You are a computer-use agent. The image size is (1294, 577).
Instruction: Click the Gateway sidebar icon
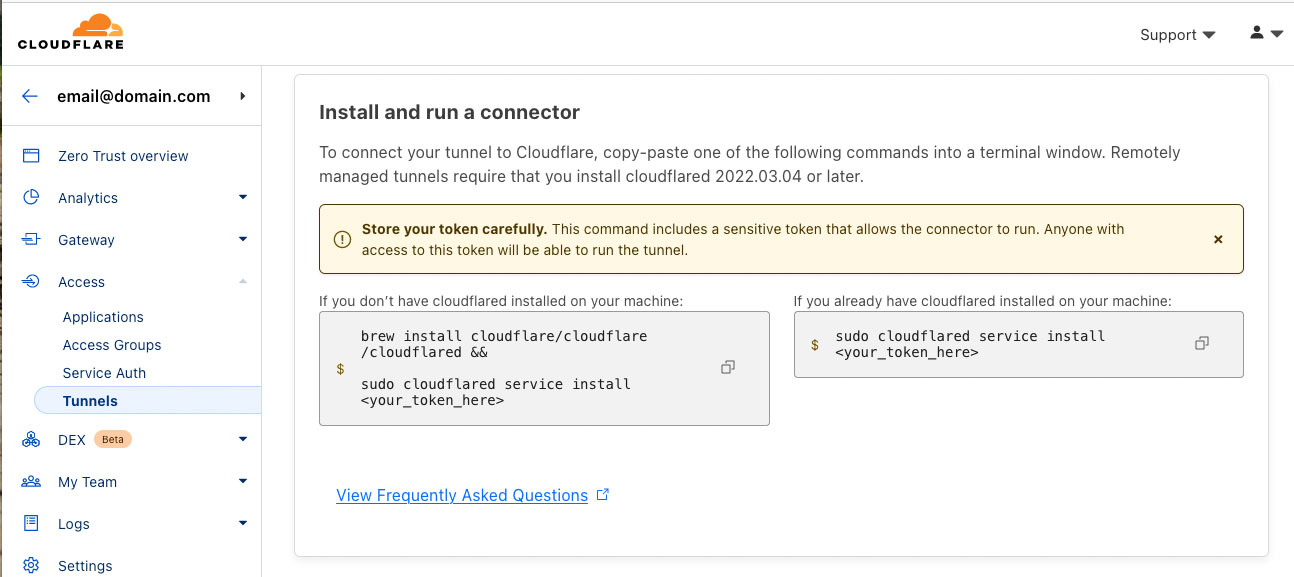[31, 240]
